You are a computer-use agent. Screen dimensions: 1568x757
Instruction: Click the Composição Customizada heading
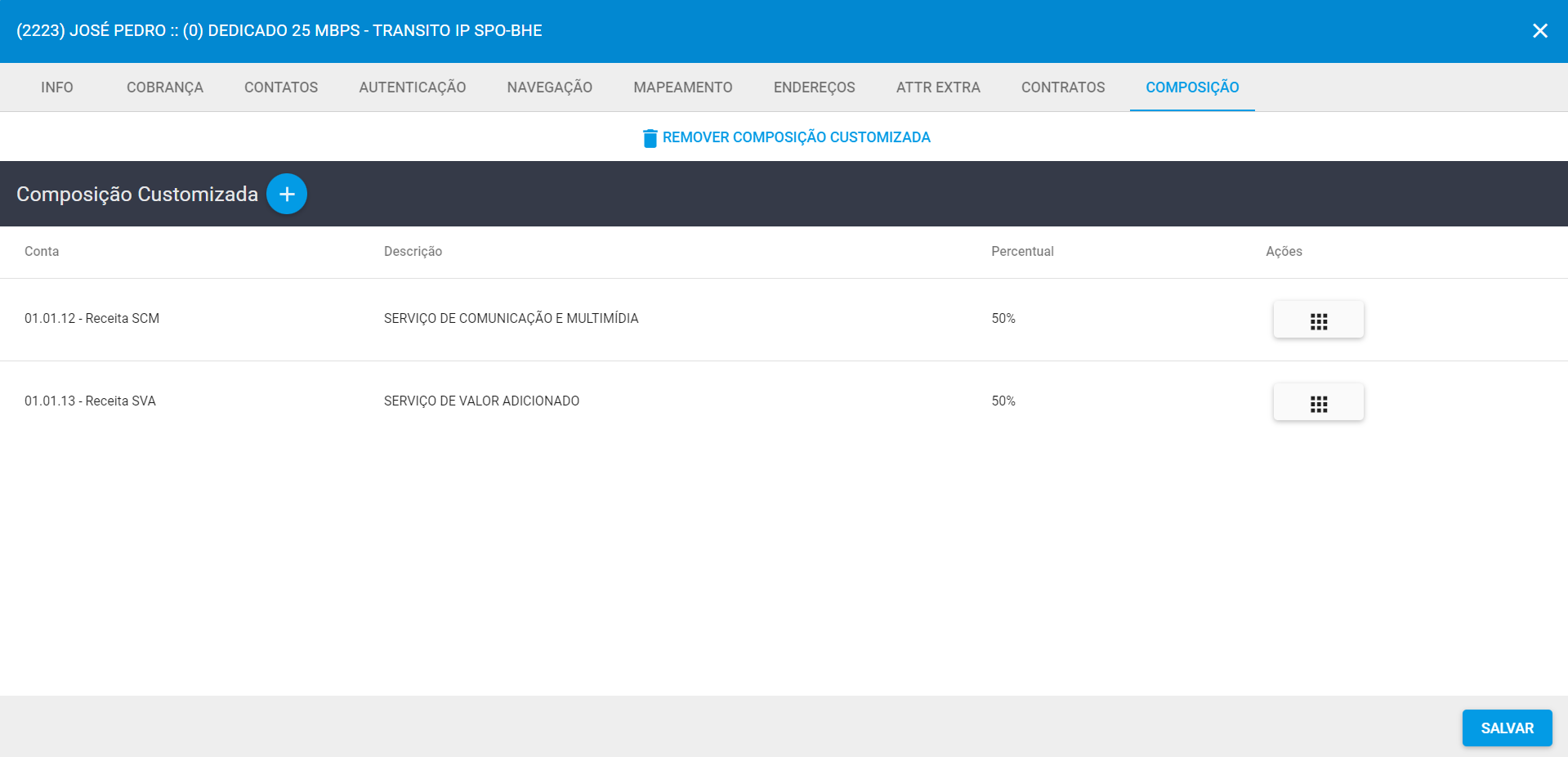click(x=137, y=195)
